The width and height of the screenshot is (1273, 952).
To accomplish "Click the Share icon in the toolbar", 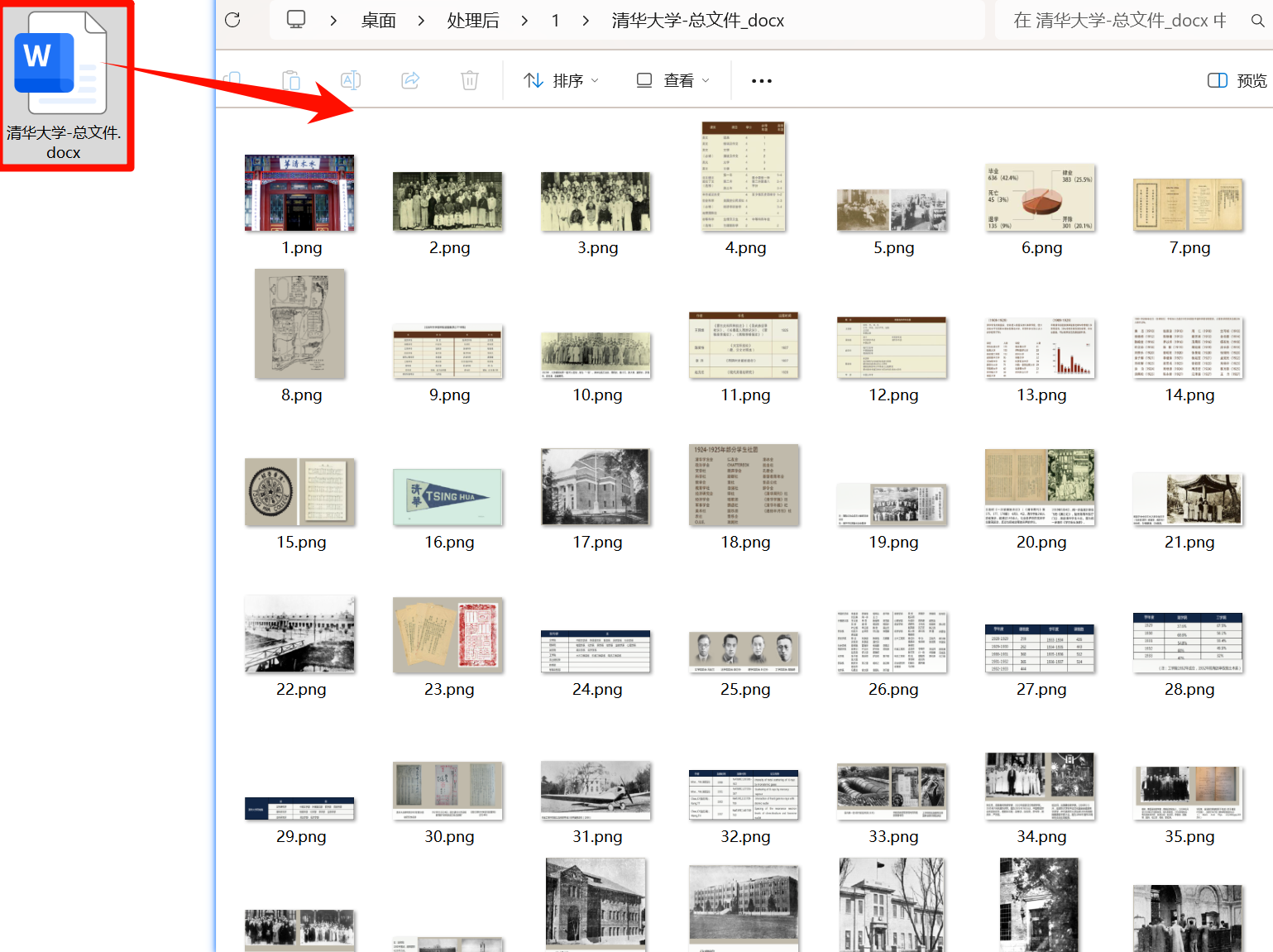I will point(410,80).
